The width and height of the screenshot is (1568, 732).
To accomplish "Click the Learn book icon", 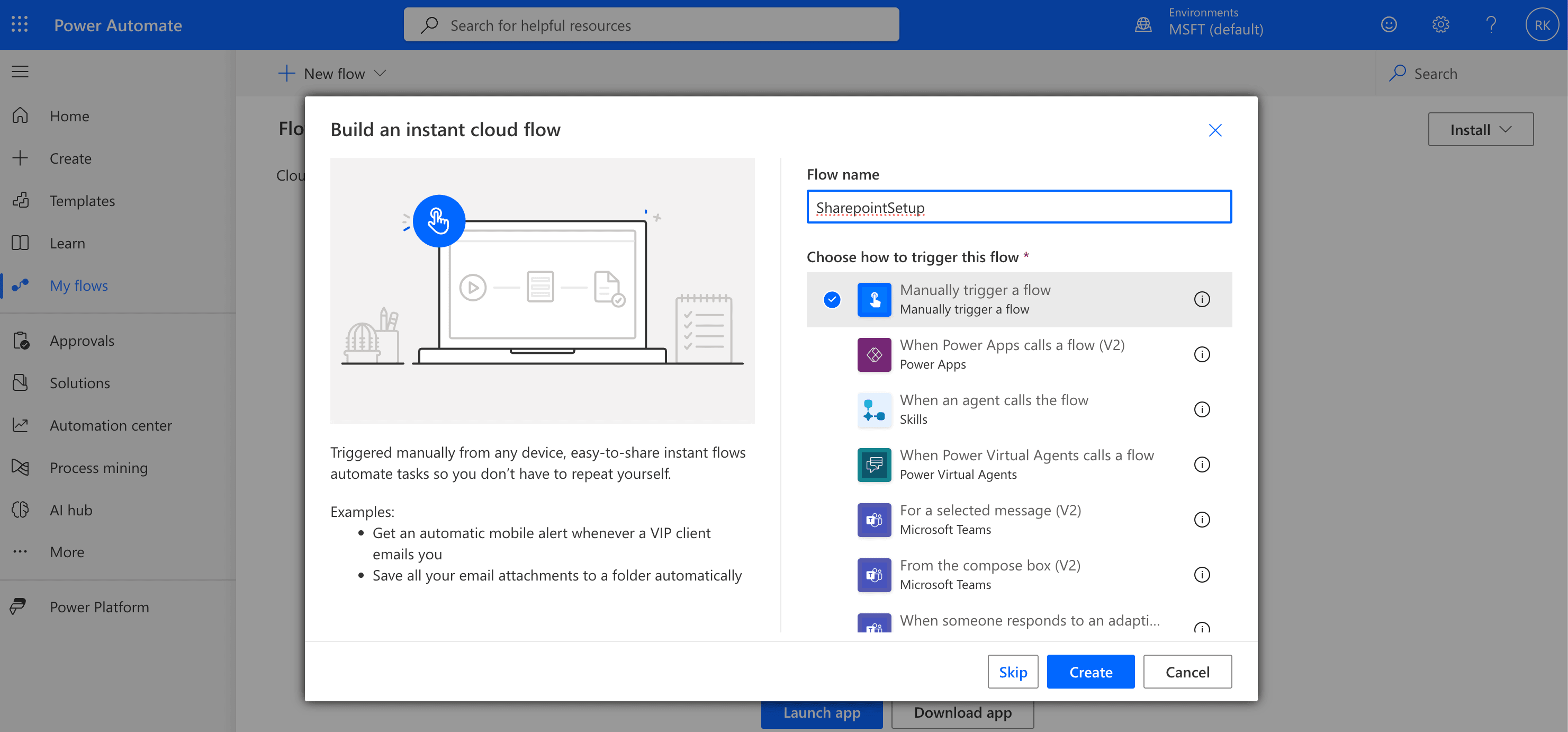I will (x=20, y=243).
